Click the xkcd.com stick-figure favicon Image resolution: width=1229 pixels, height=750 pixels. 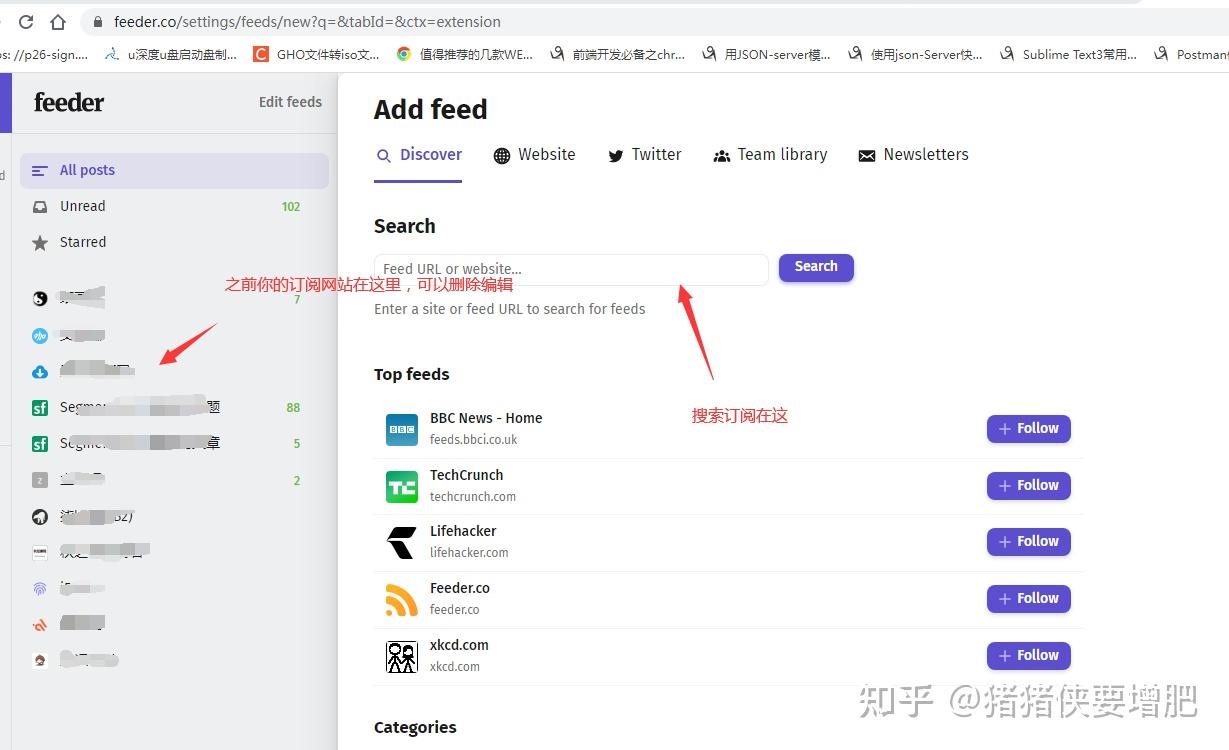(x=401, y=655)
